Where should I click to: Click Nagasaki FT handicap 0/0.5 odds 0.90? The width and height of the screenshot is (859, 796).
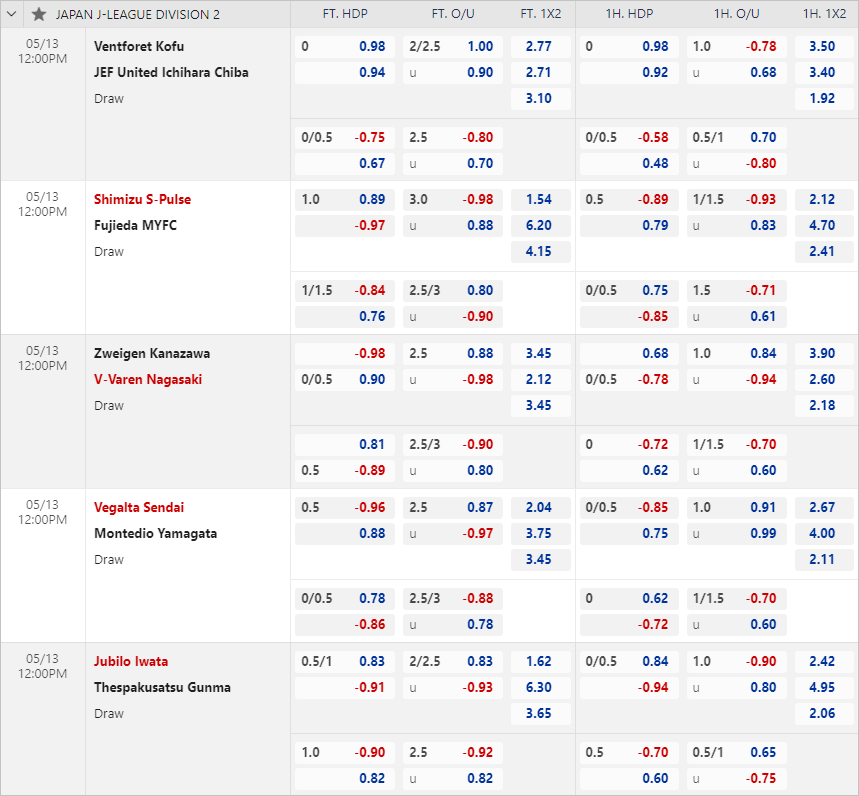(x=345, y=379)
